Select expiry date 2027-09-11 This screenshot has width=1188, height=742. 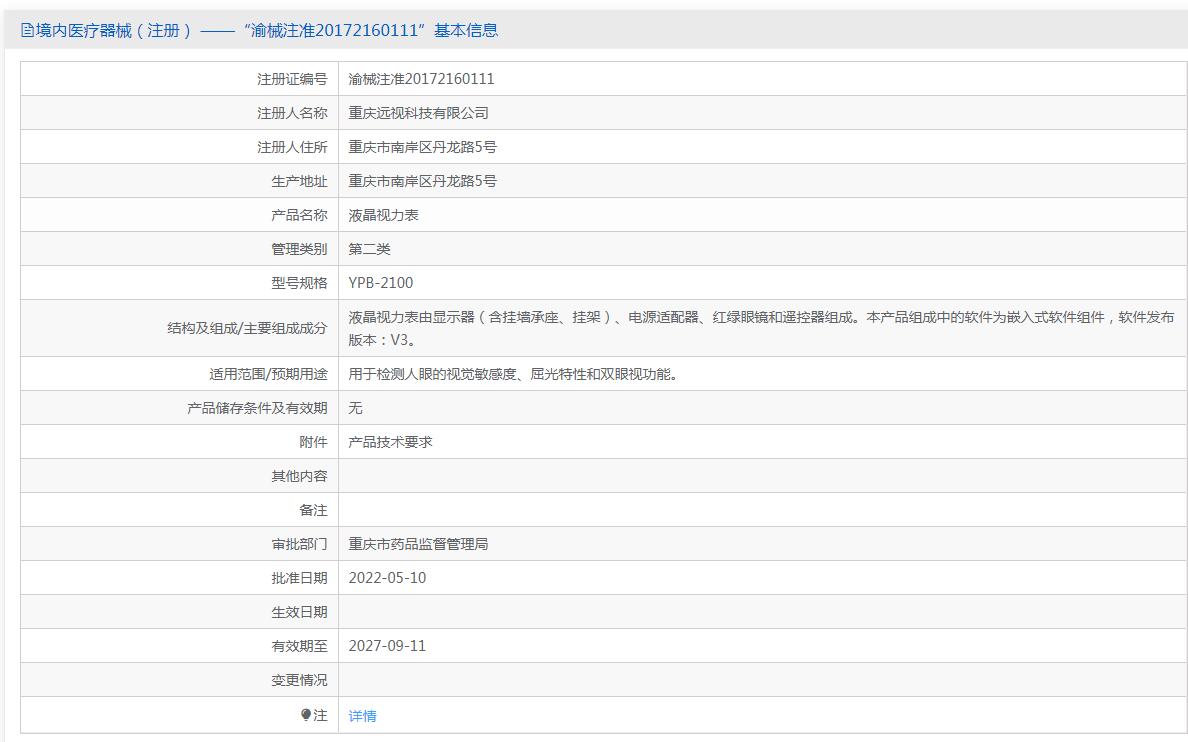(x=387, y=646)
